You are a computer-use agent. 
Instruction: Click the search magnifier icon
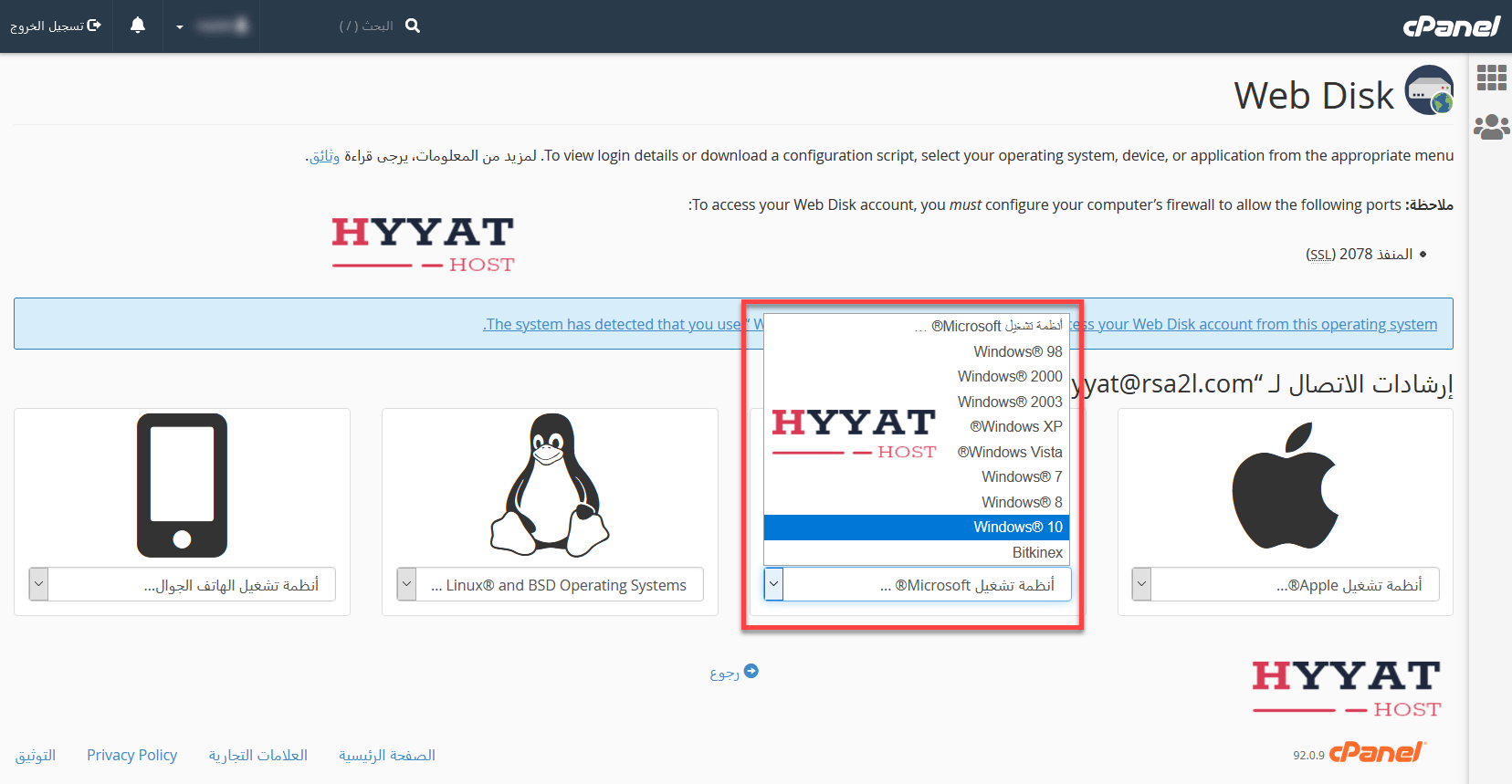click(x=413, y=26)
